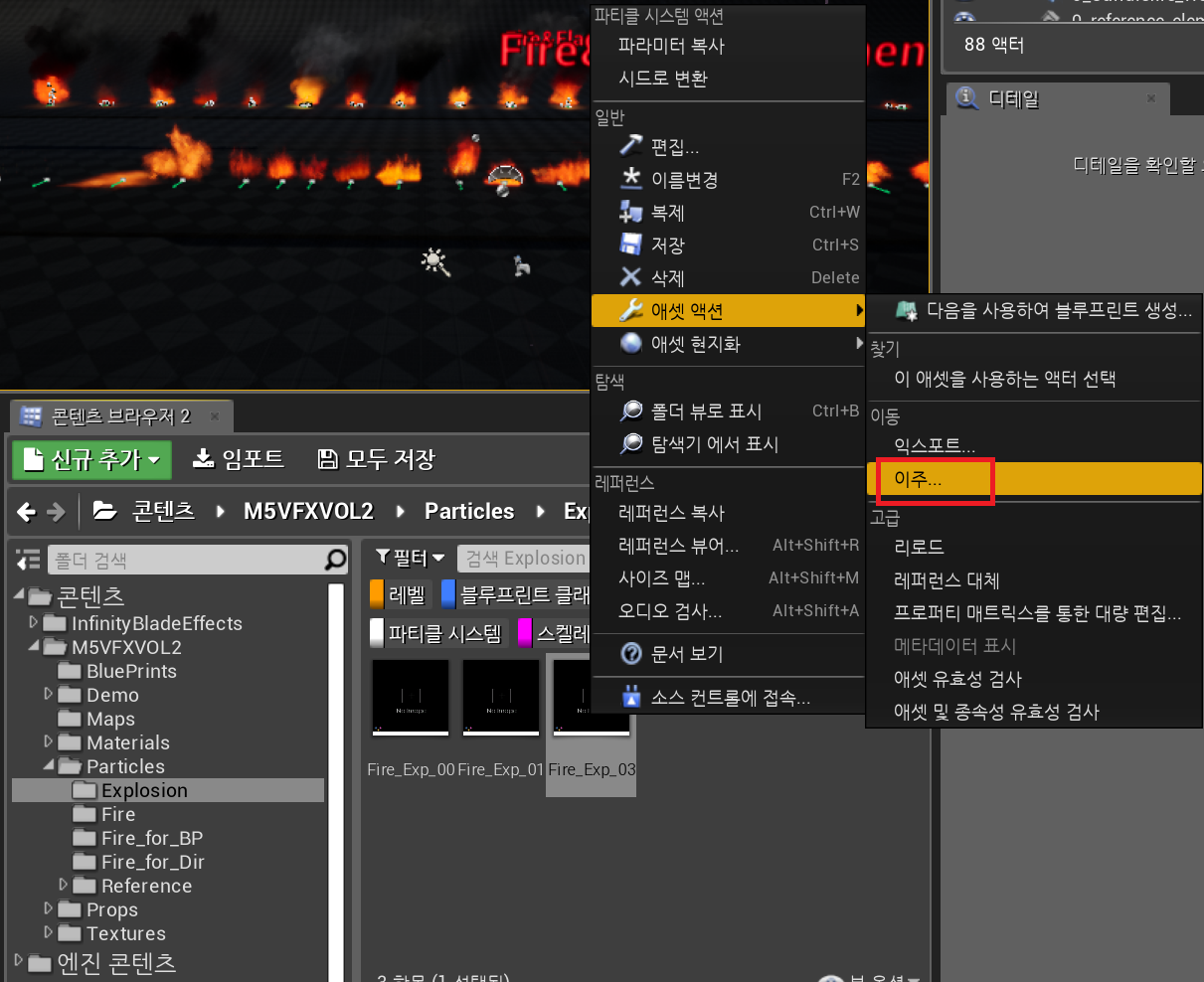
Task: Click the 모두 저장 button
Action: [377, 459]
